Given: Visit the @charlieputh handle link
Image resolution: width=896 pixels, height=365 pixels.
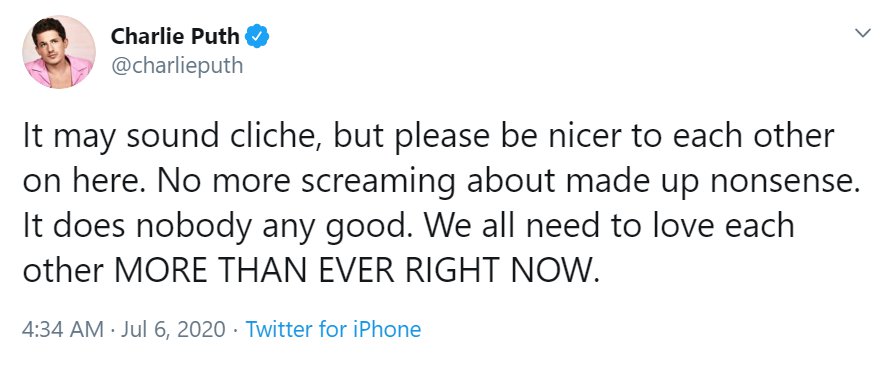Looking at the screenshot, I should tap(177, 66).
